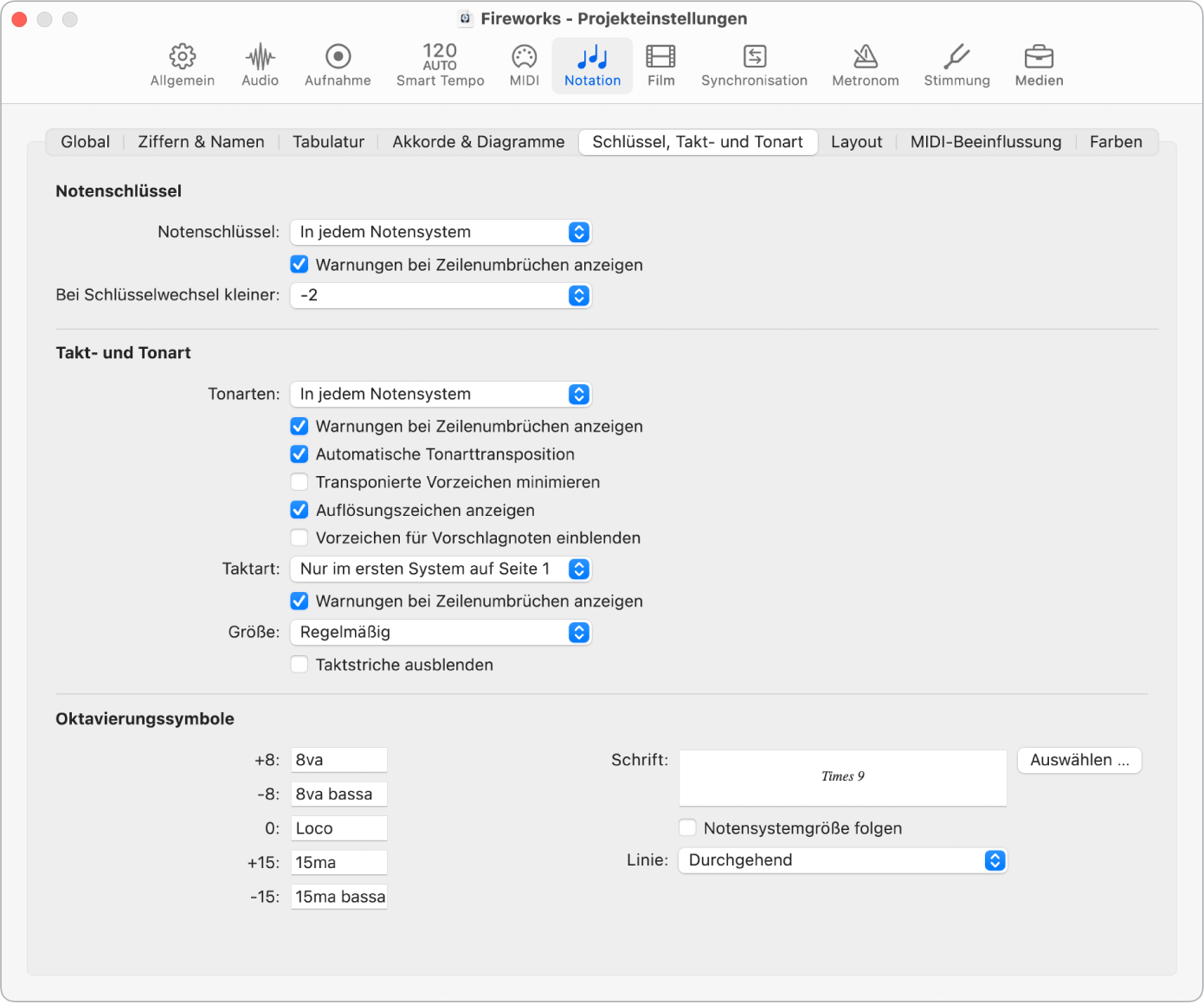Open the Audio waveform settings pane

(261, 66)
